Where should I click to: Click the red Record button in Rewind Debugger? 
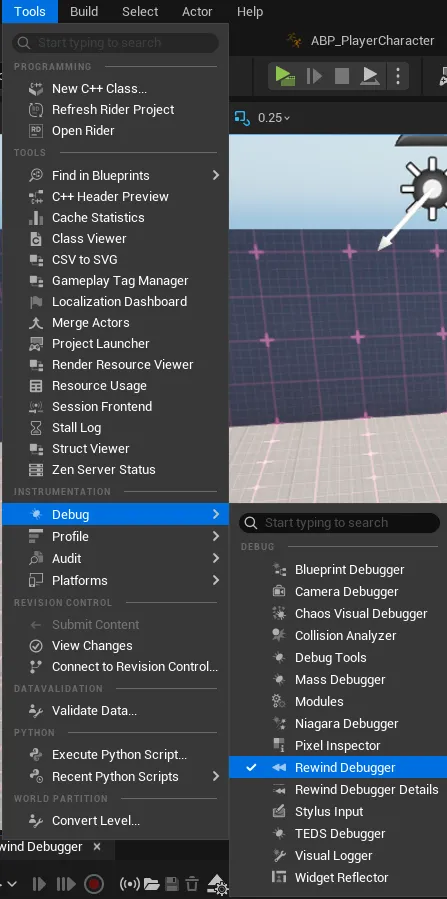pos(94,884)
